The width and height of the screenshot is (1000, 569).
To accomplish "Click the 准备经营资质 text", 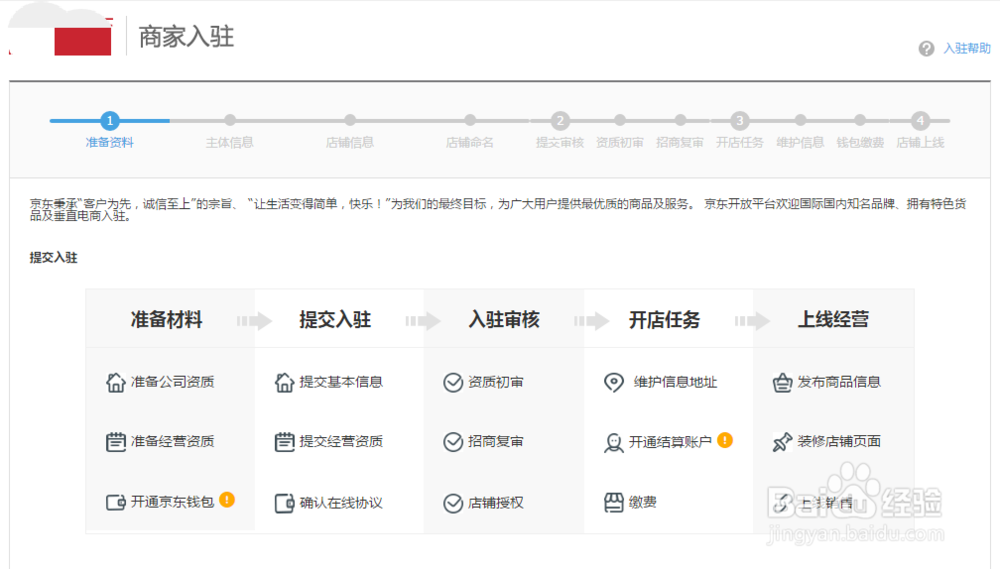I will click(172, 441).
